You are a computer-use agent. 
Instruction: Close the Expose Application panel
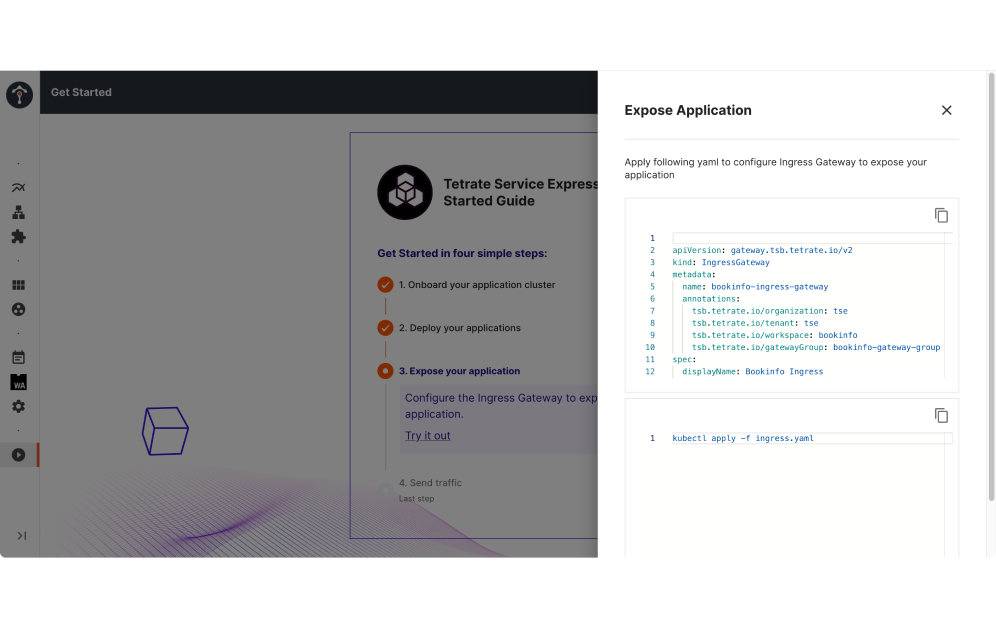click(946, 110)
